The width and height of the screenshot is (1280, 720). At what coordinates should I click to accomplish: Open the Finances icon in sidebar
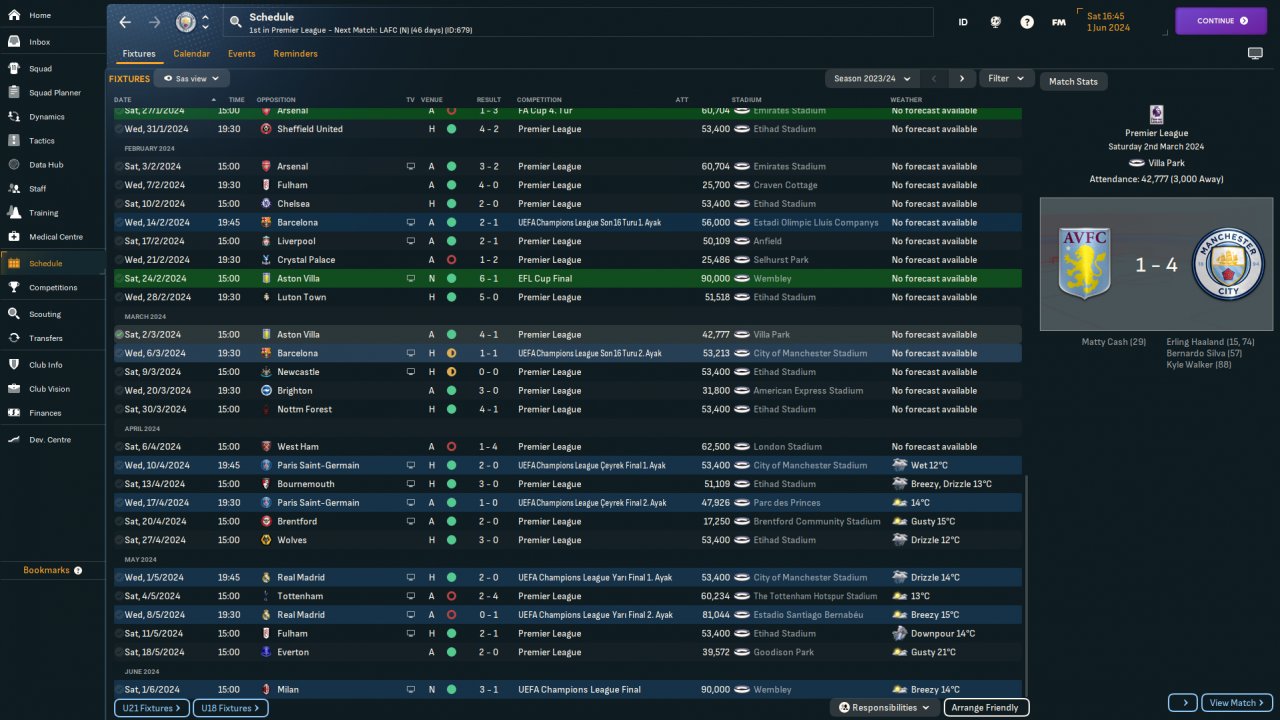tap(14, 413)
